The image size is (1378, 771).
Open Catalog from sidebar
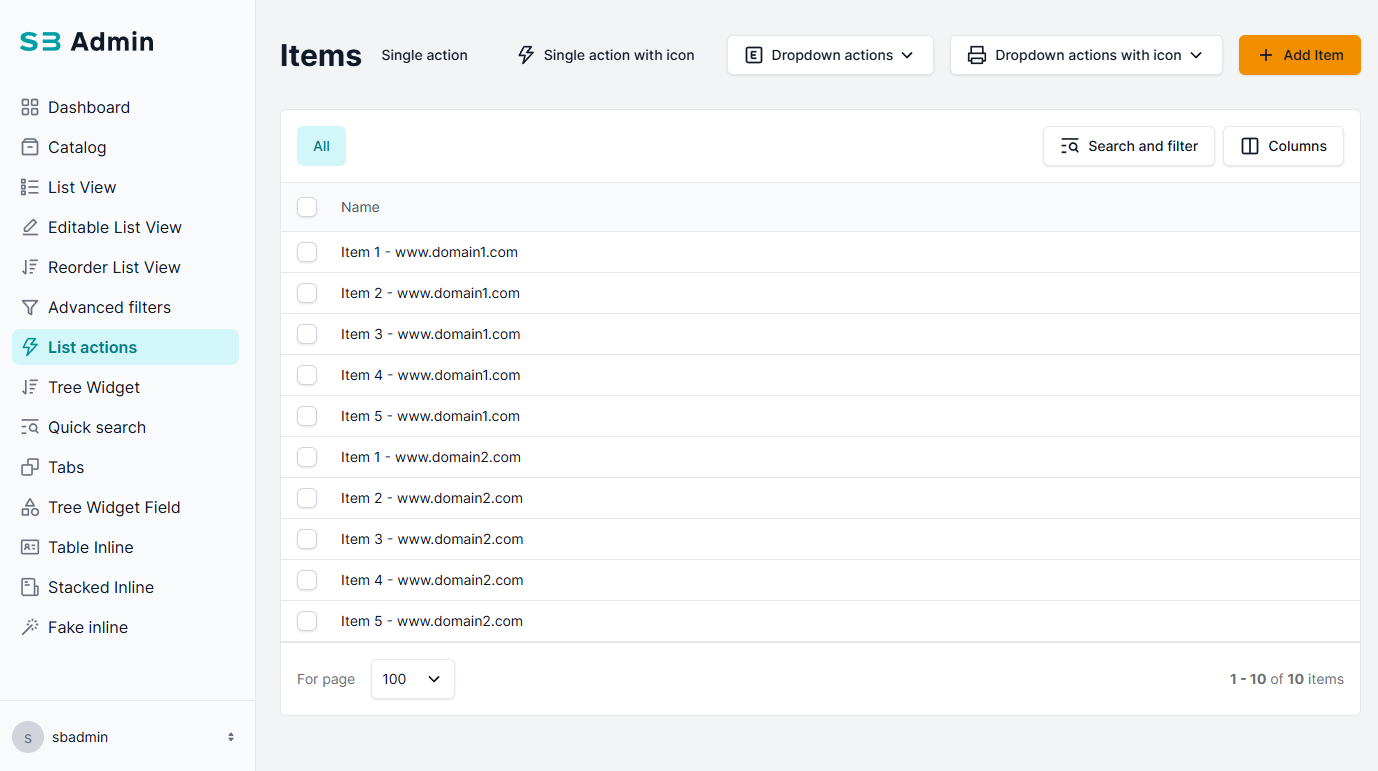click(x=125, y=147)
